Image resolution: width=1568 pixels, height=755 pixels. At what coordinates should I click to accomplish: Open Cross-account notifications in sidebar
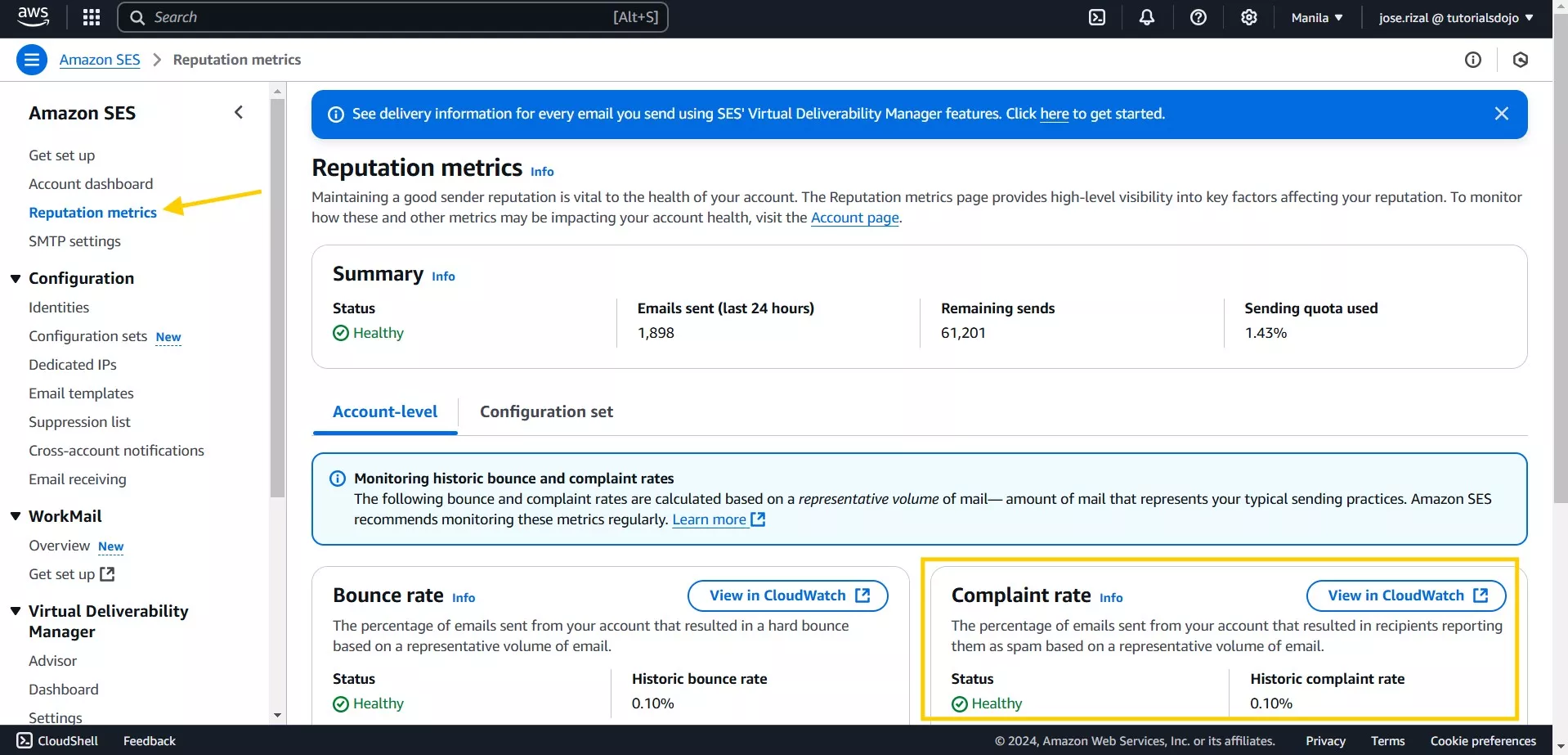pos(116,451)
